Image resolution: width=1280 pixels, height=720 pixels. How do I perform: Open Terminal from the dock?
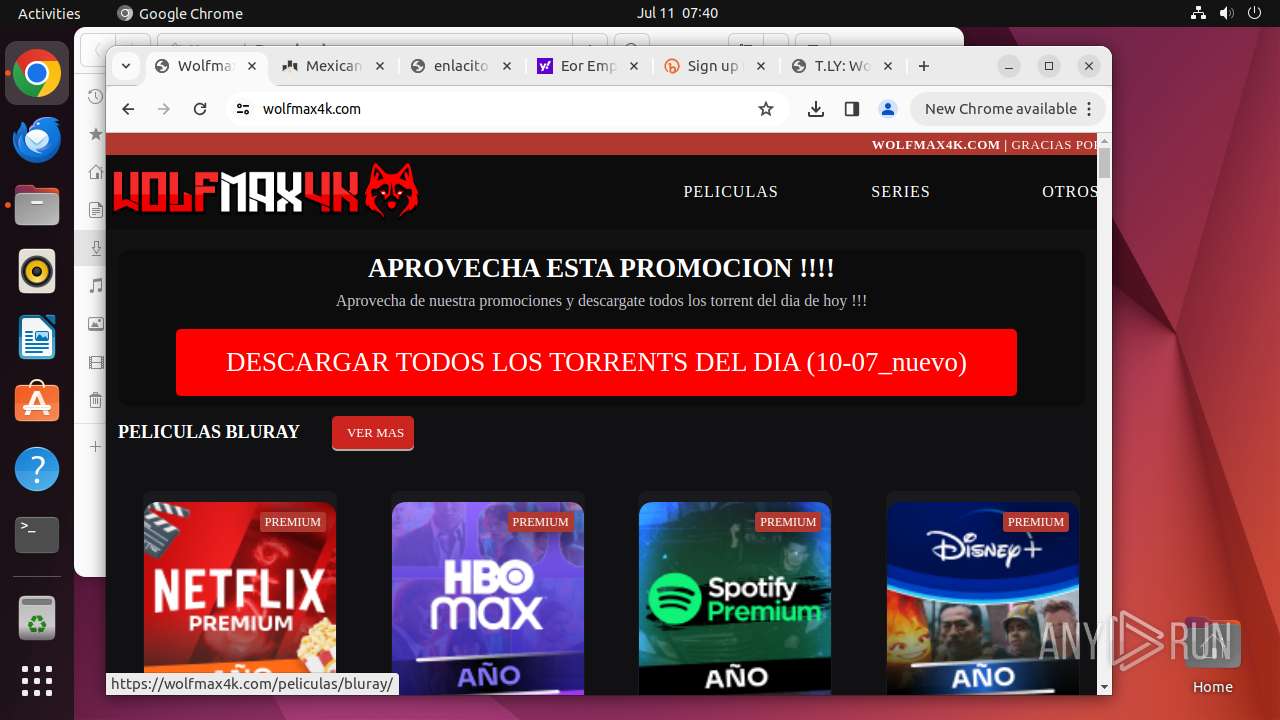(37, 535)
